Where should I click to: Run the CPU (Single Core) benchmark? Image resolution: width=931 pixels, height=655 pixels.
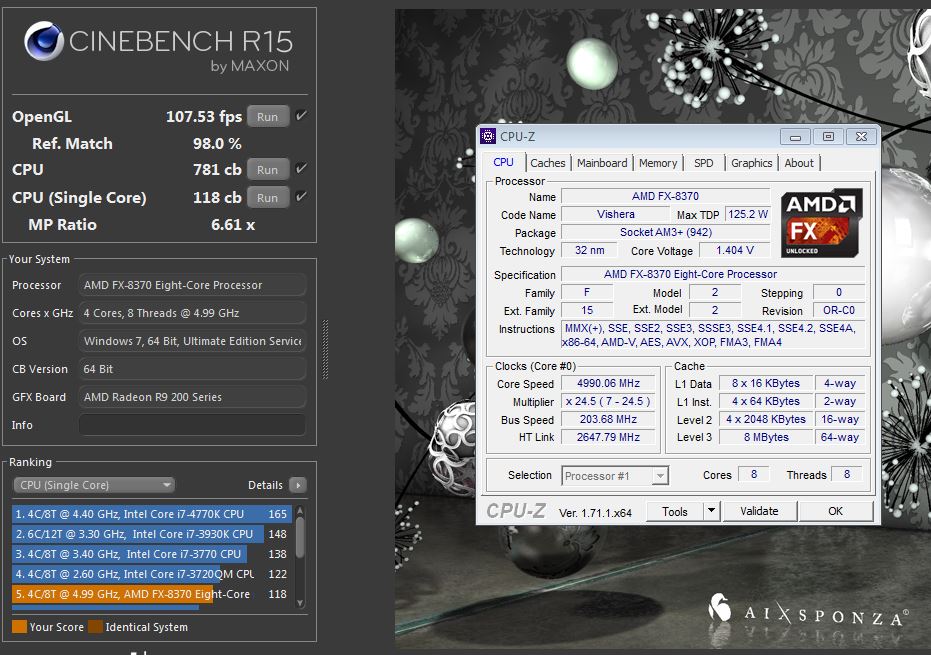click(x=268, y=198)
